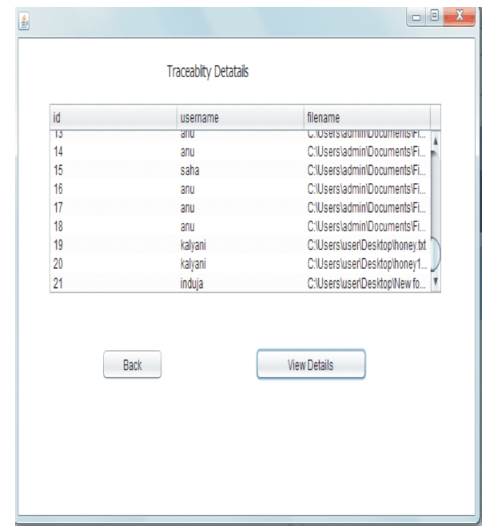
Task: Click the scrollbar down arrow
Action: pos(435,282)
